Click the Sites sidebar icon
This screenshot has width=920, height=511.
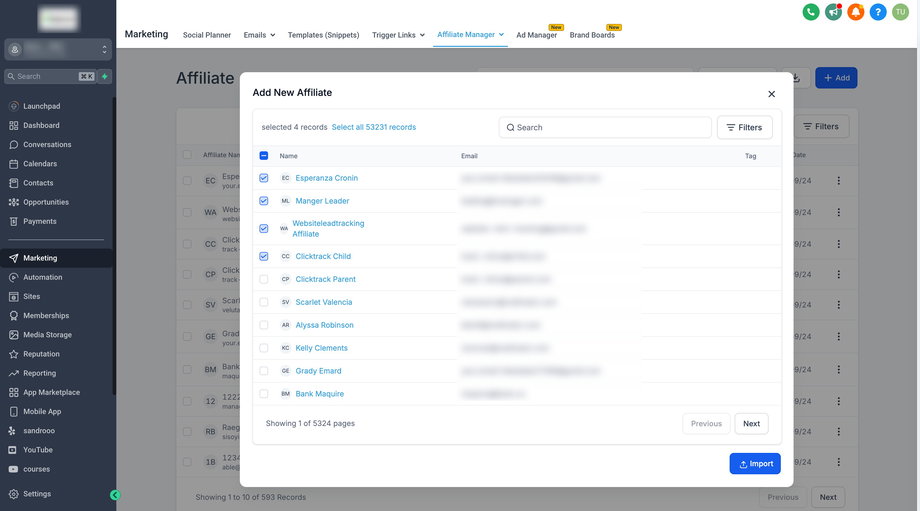(x=13, y=296)
